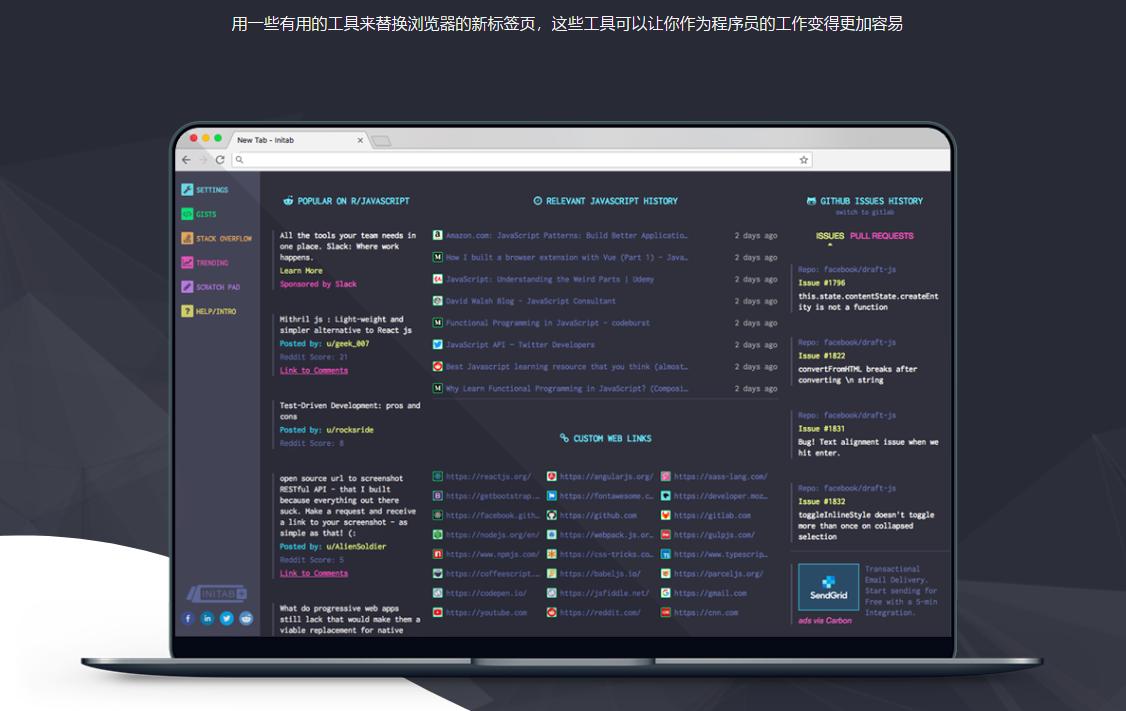Open Issue #1832 about toggleInlineStyle
This screenshot has width=1126, height=711.
click(x=822, y=502)
